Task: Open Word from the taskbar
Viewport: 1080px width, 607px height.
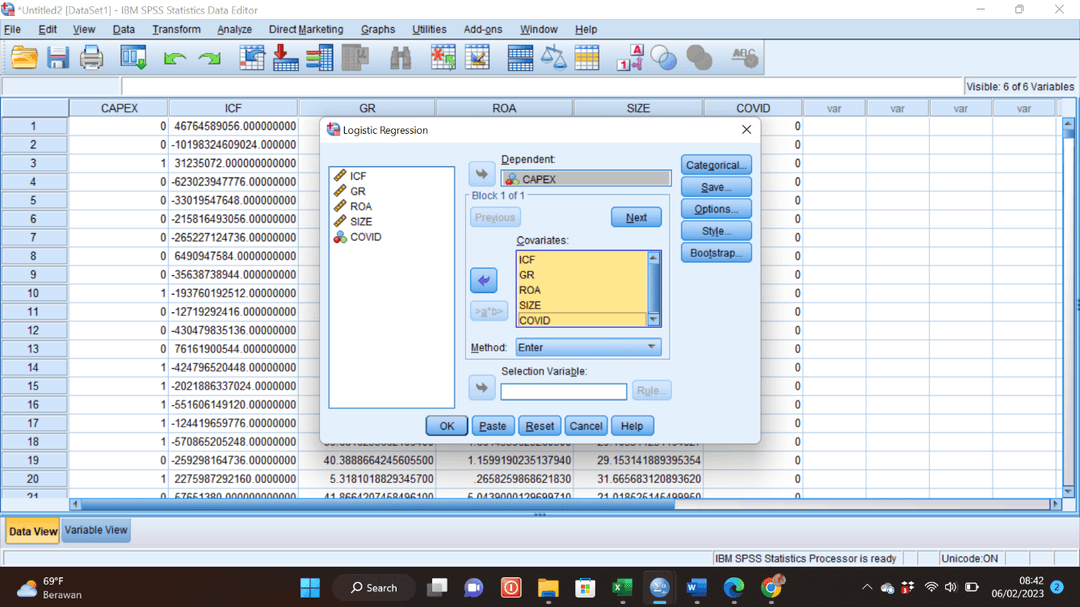Action: point(696,588)
